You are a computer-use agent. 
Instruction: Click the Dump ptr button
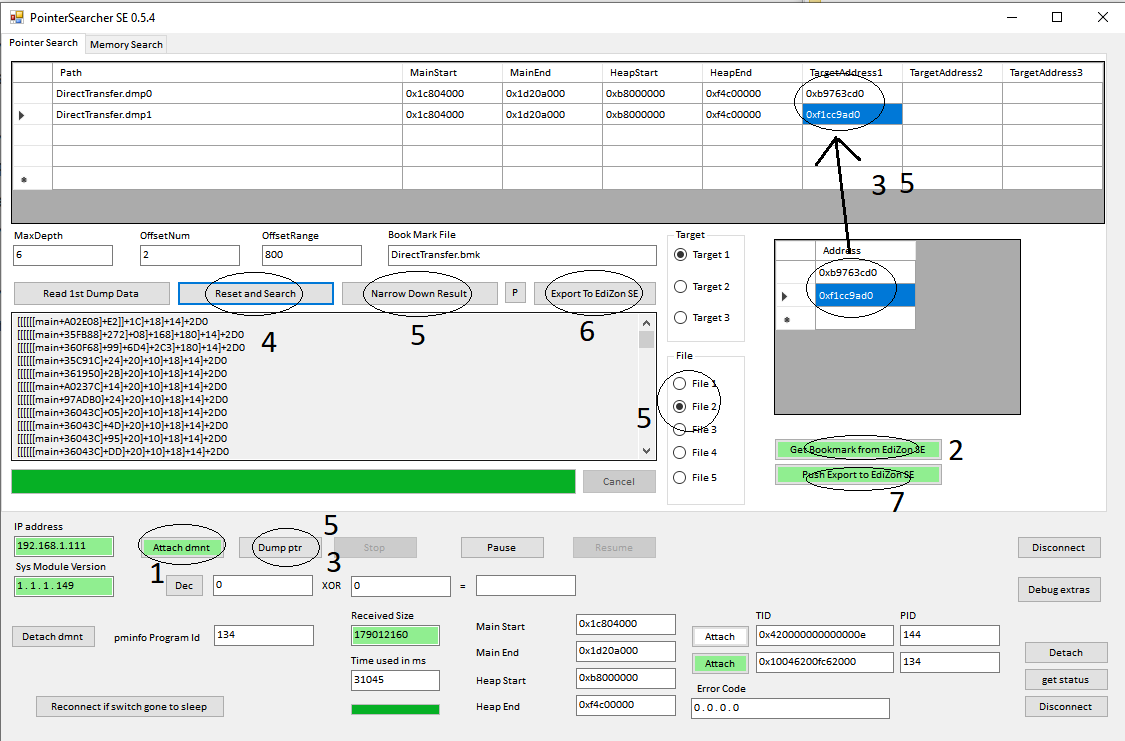pyautogui.click(x=279, y=547)
